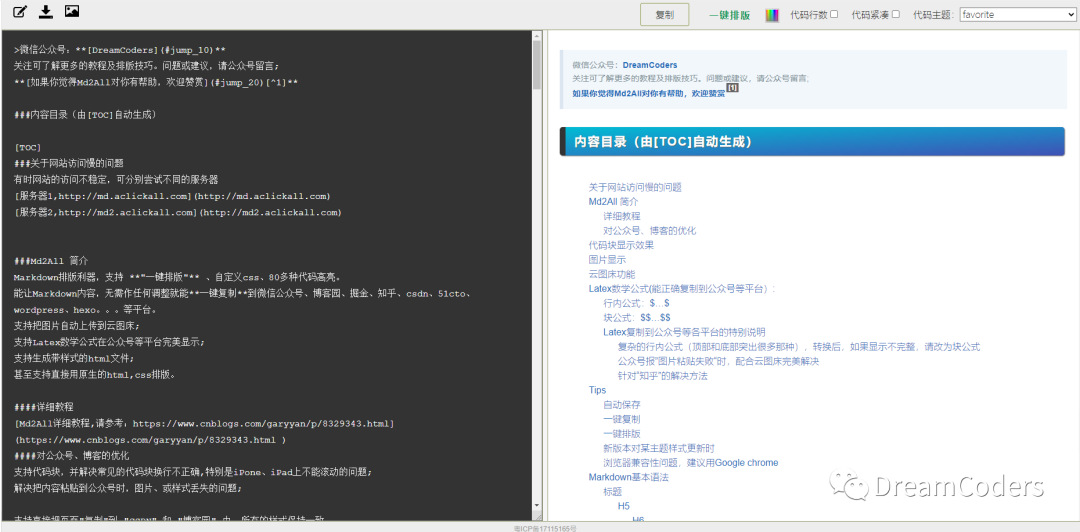Click the DreamCoders link in preview
The height and width of the screenshot is (532, 1080).
point(650,65)
